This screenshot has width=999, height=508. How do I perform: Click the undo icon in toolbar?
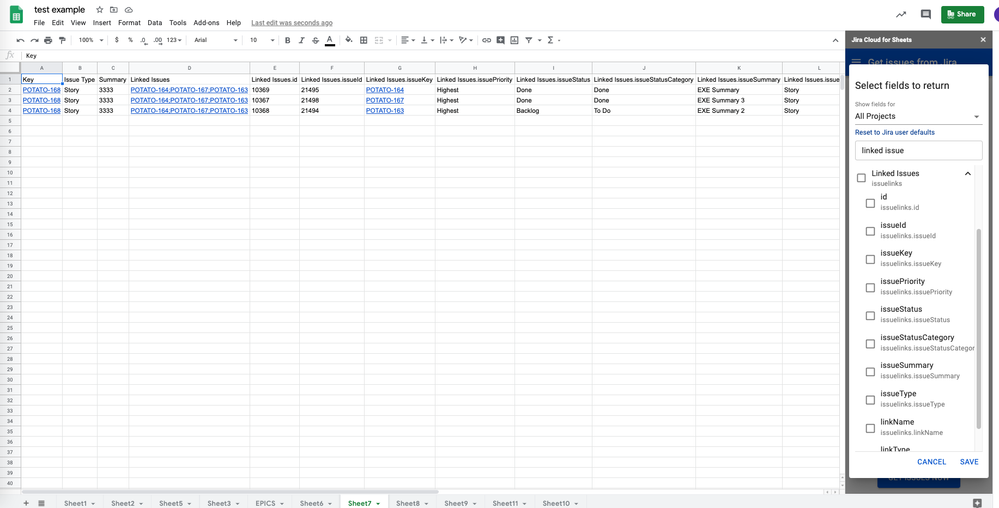tap(20, 40)
